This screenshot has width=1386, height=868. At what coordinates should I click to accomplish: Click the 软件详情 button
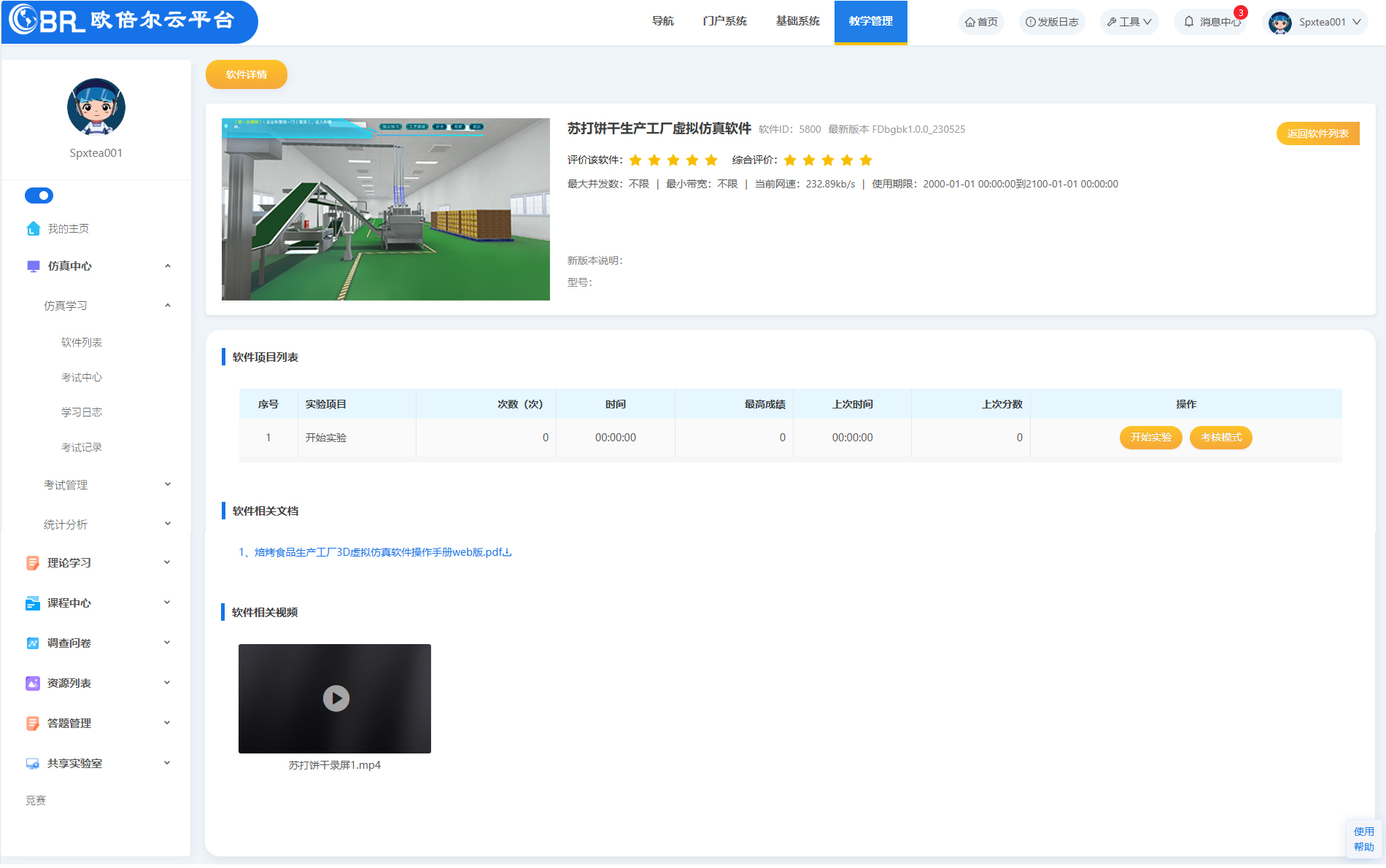pos(247,74)
